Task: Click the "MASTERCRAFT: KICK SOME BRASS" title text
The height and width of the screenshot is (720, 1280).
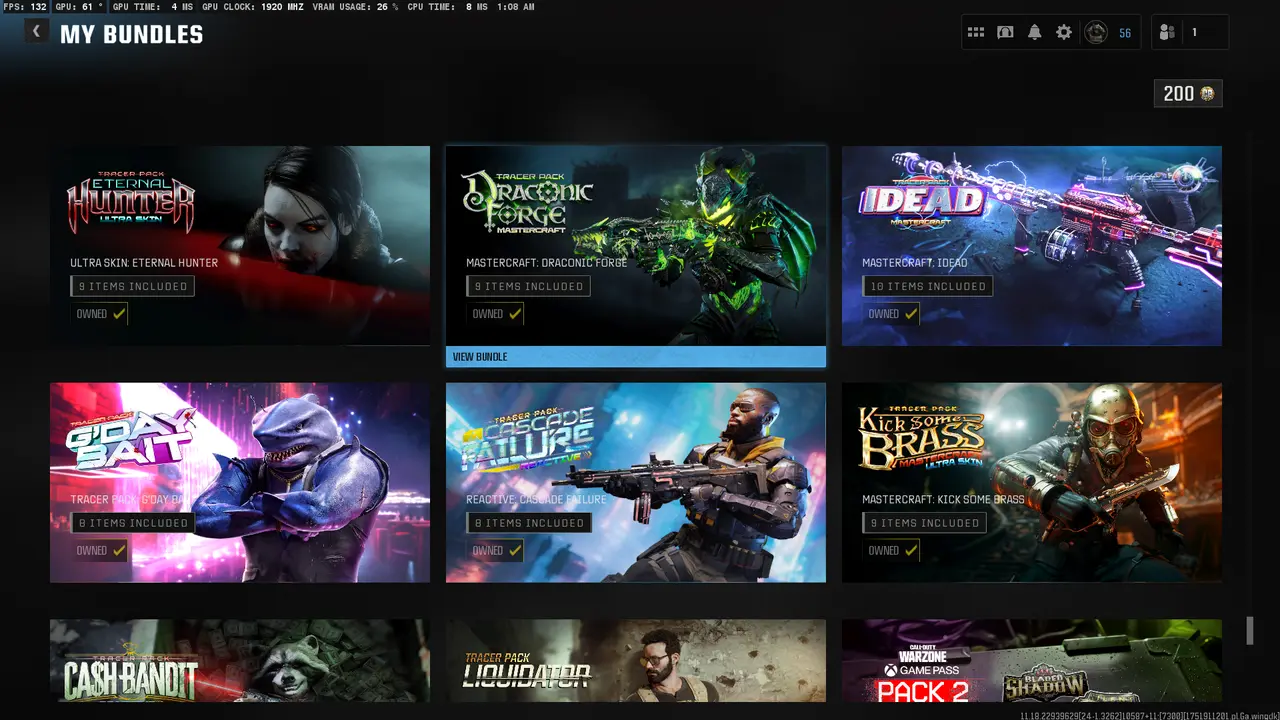Action: pos(943,499)
